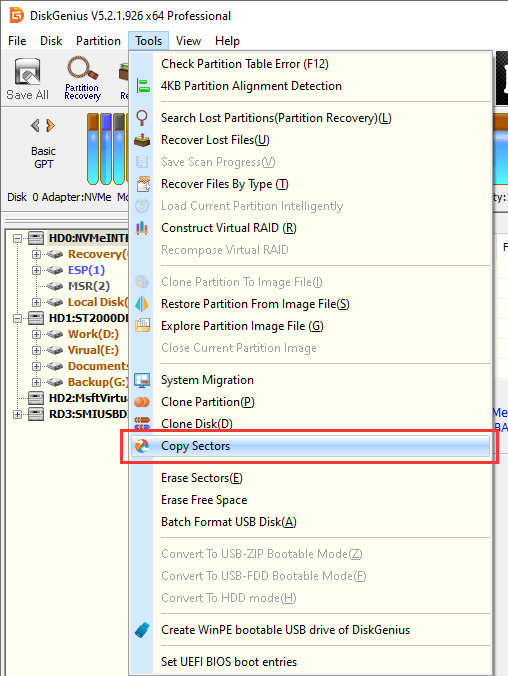Click the HD2 MsftVirtual disk icon
The width and height of the screenshot is (508, 676).
pos(36,398)
